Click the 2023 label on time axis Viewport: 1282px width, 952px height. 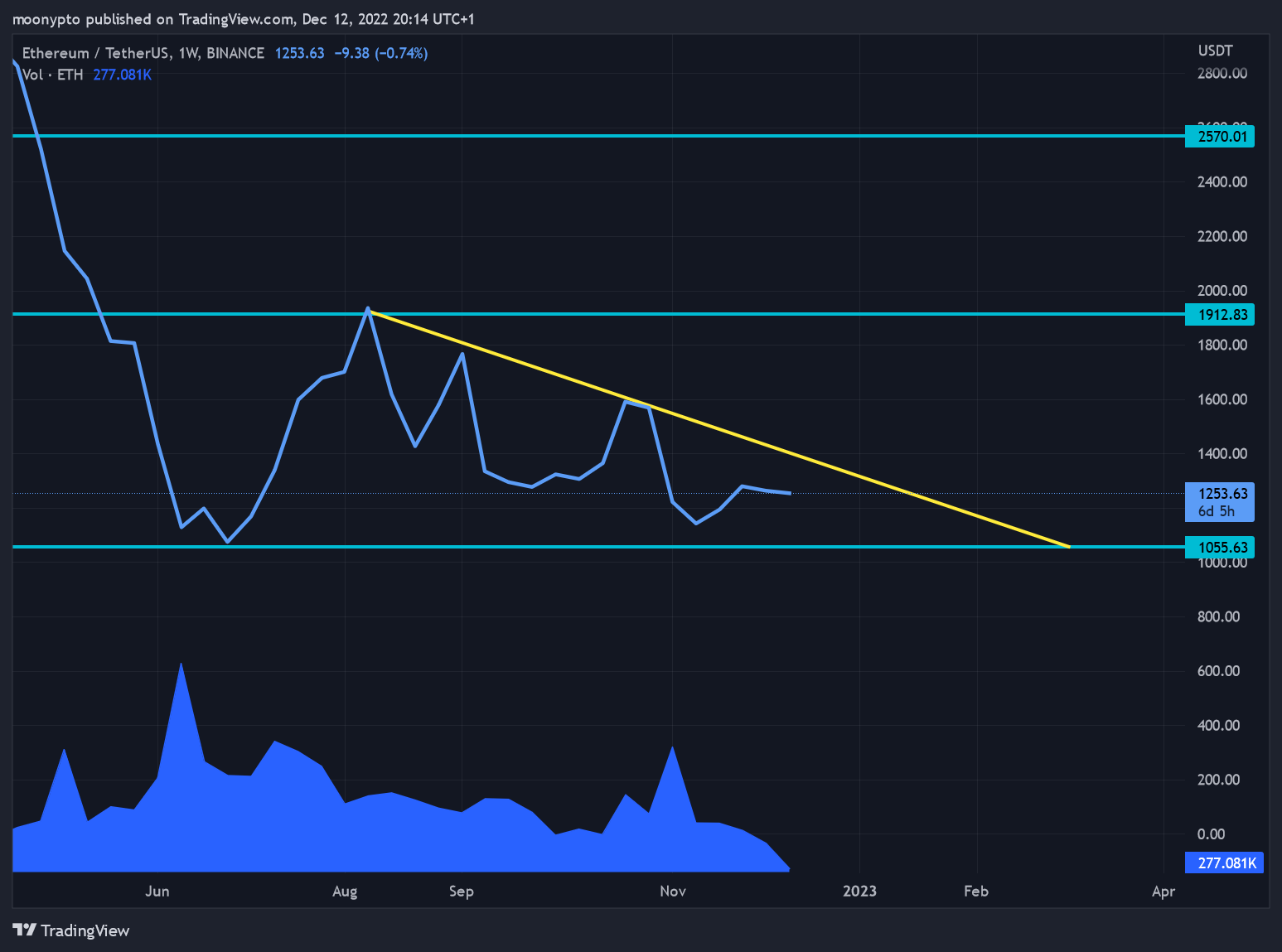pos(859,891)
